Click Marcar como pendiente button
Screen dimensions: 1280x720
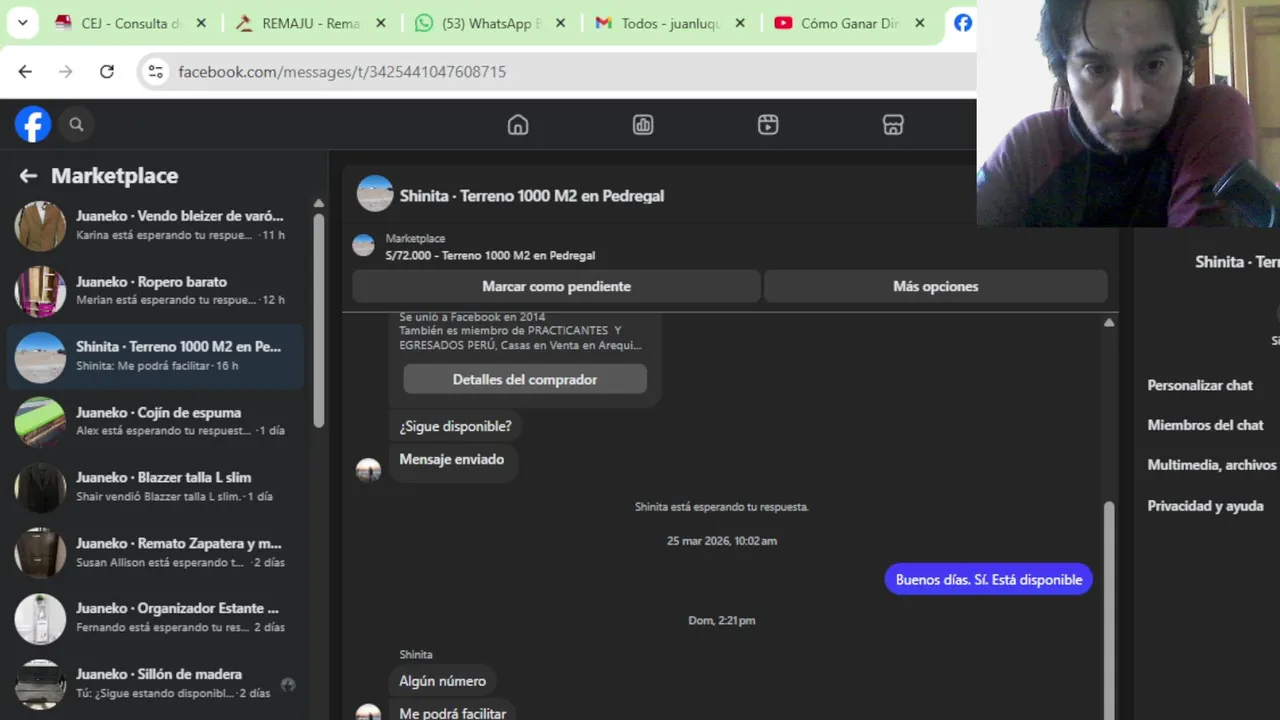(556, 286)
